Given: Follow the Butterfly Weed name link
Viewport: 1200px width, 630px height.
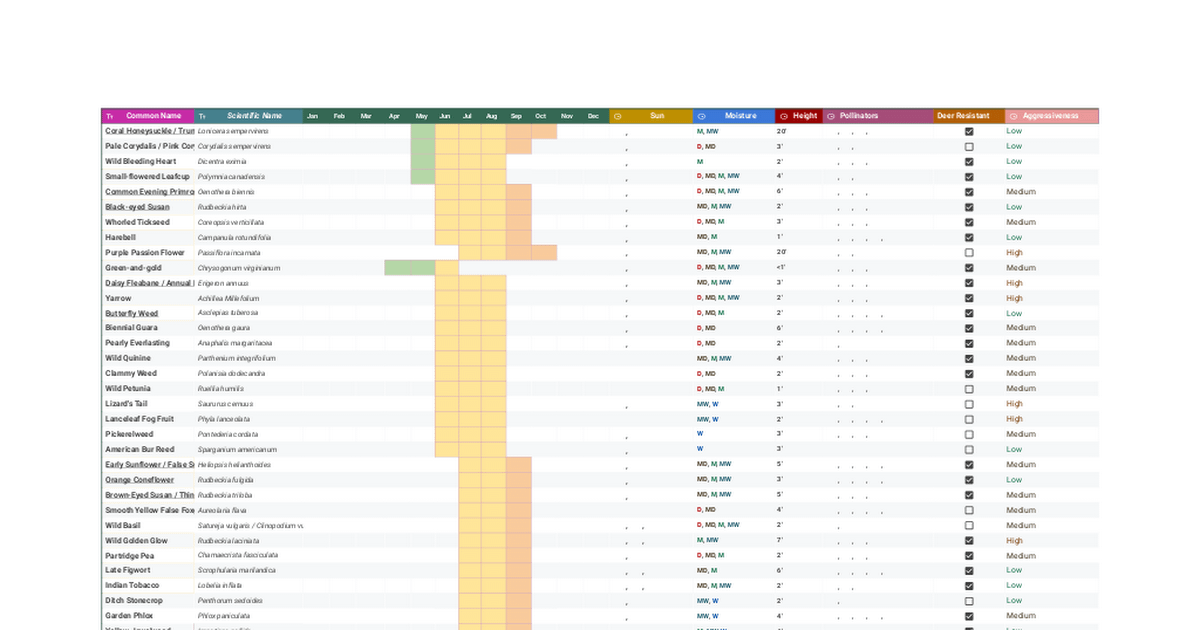Looking at the screenshot, I should point(131,313).
